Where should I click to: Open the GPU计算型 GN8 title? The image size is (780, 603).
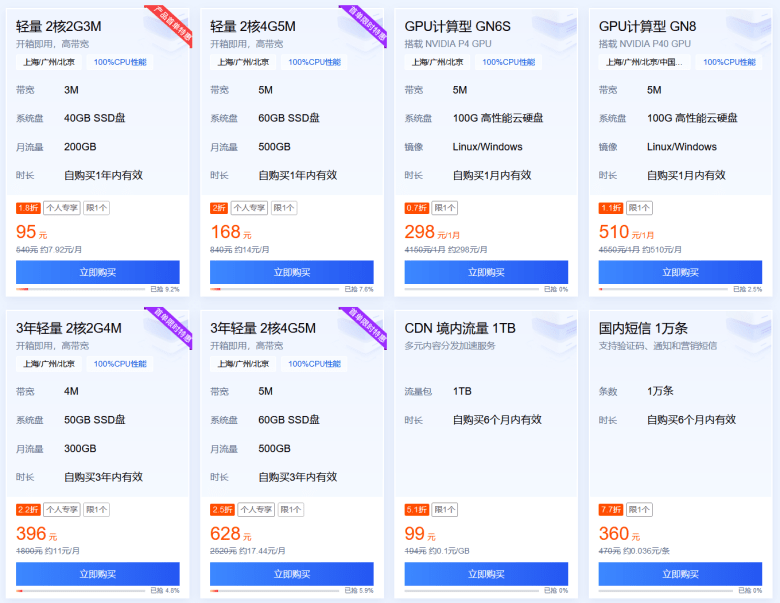tap(647, 26)
